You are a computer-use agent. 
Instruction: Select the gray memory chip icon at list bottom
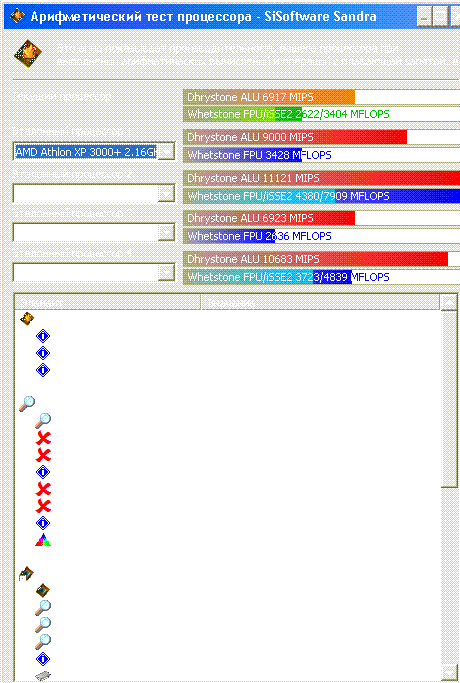pos(43,676)
